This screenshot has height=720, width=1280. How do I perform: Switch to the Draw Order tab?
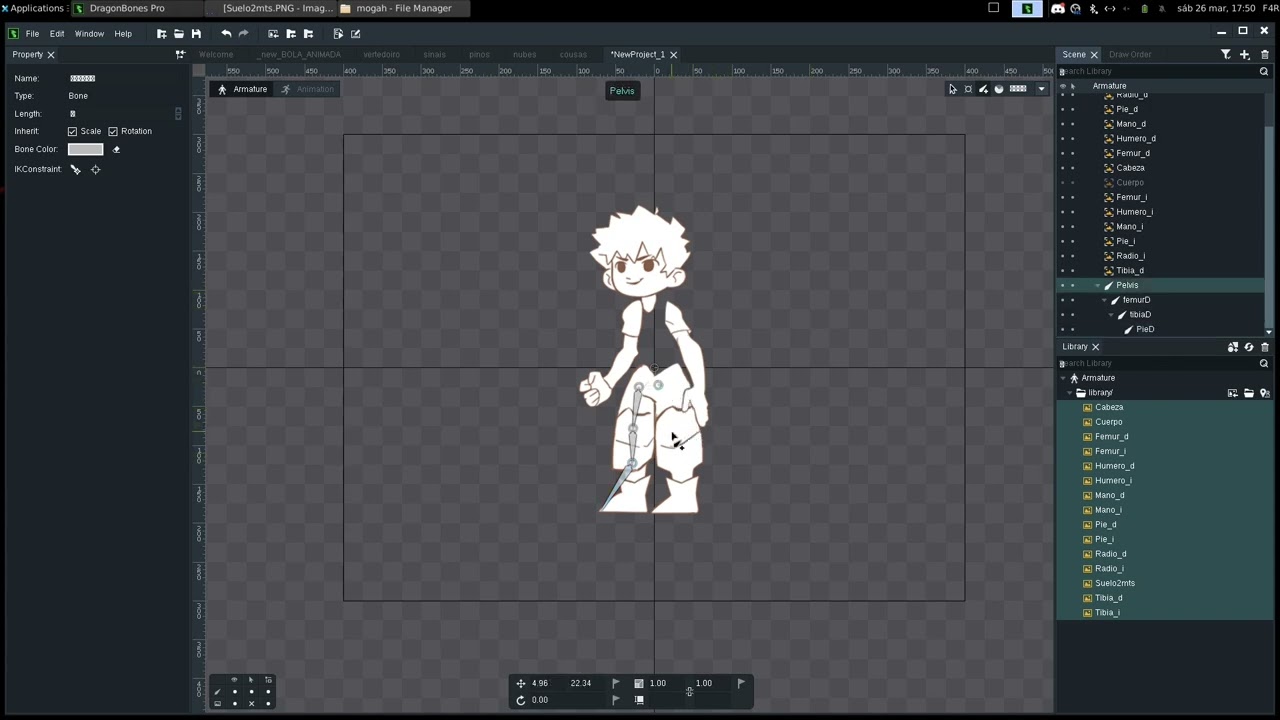click(1130, 55)
